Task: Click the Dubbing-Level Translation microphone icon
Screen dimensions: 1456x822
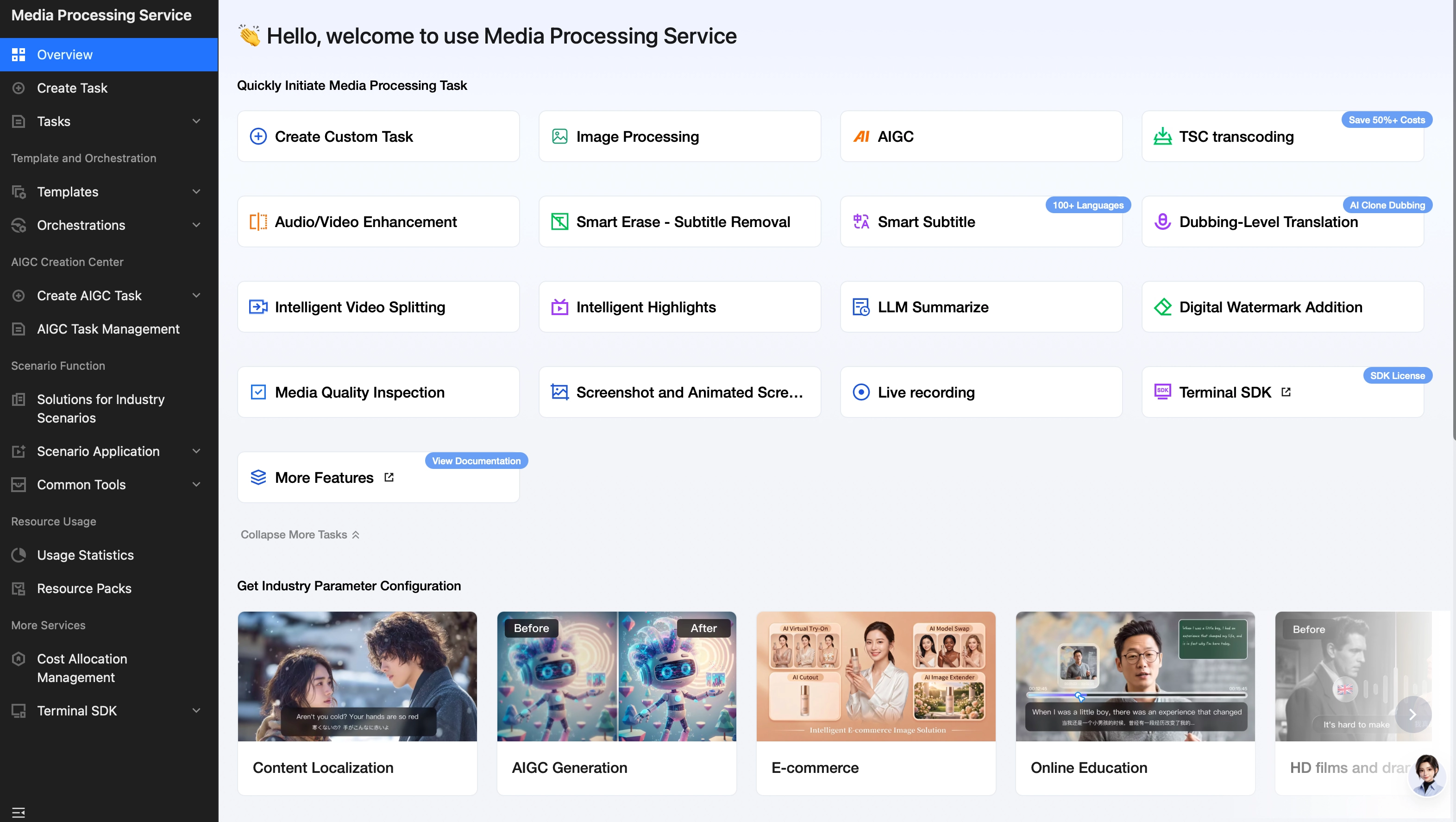Action: tap(1163, 221)
